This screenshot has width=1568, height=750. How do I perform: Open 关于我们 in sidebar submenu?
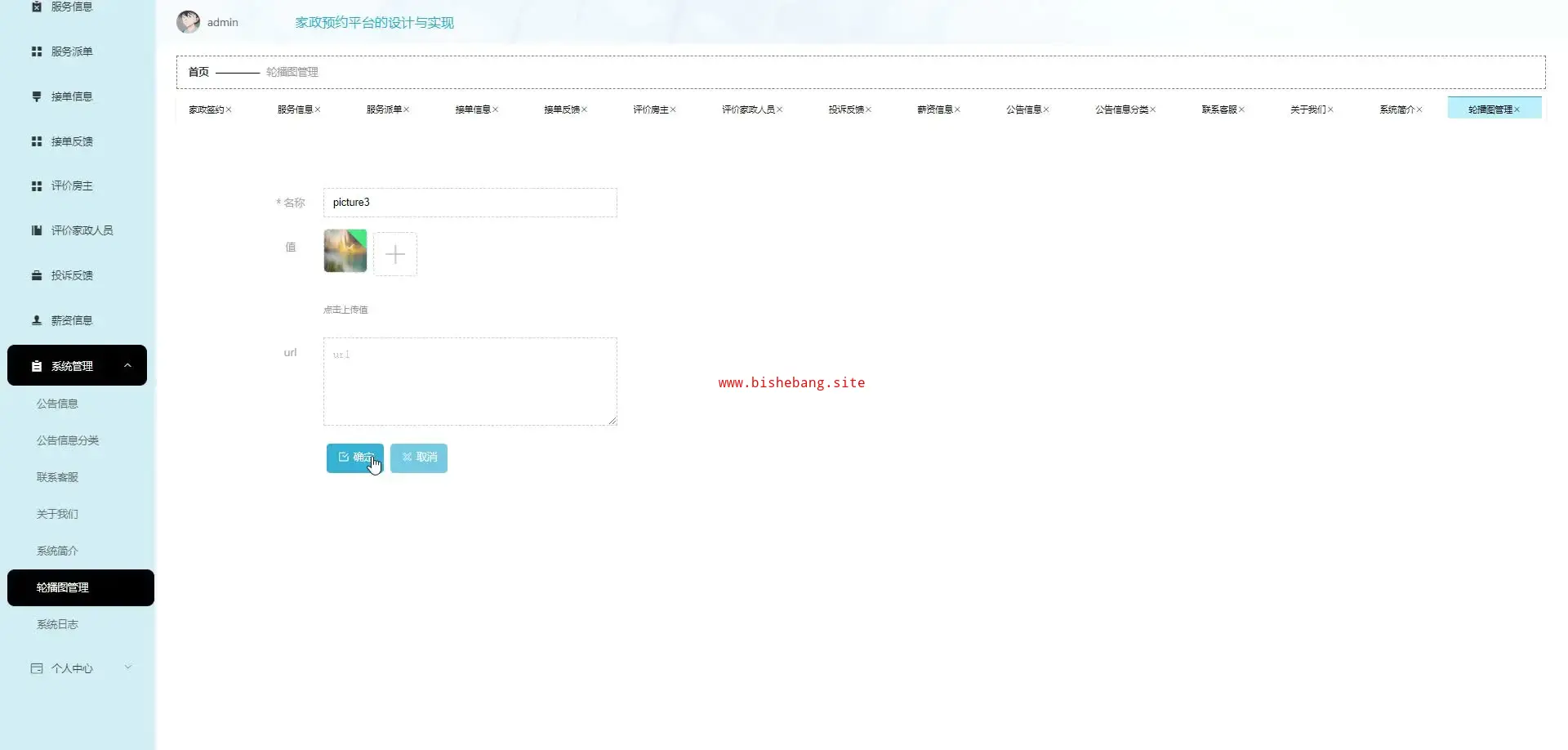click(x=57, y=514)
